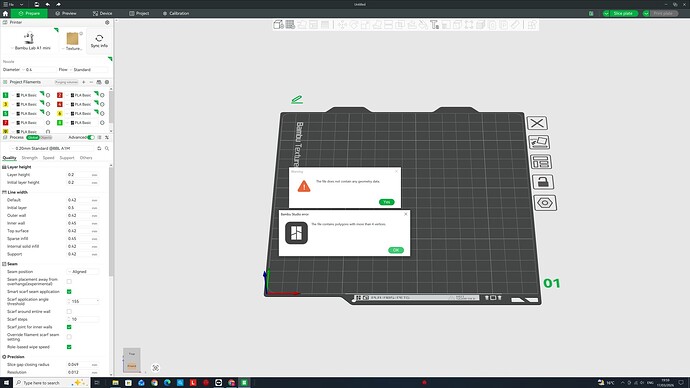Toggle the Advanced process switch

click(91, 137)
